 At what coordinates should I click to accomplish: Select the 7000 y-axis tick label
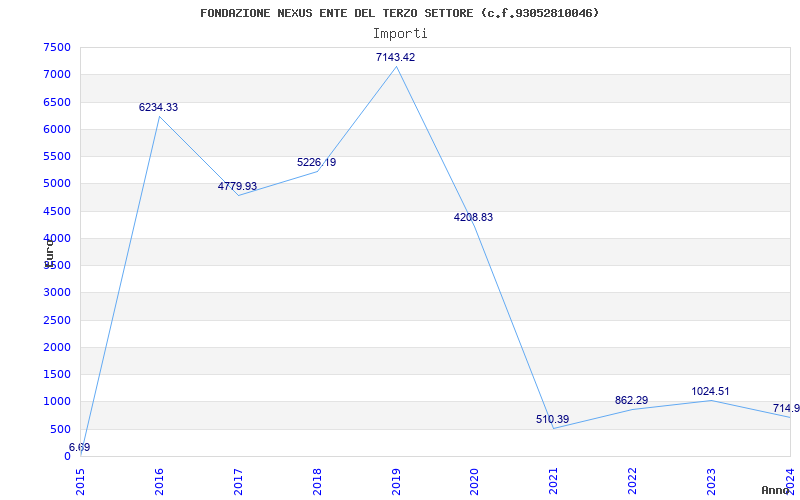click(57, 74)
